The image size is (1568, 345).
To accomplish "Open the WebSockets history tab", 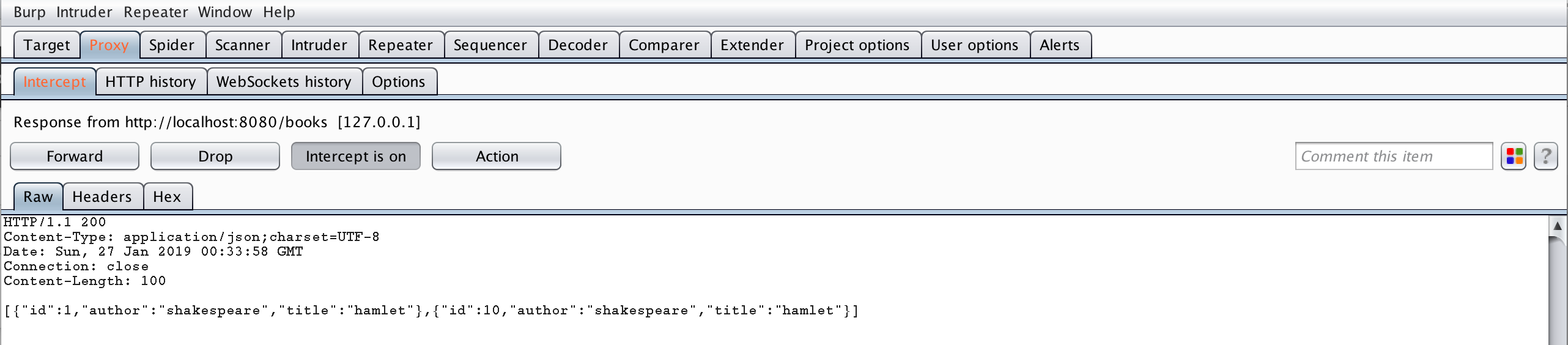I will pyautogui.click(x=284, y=82).
